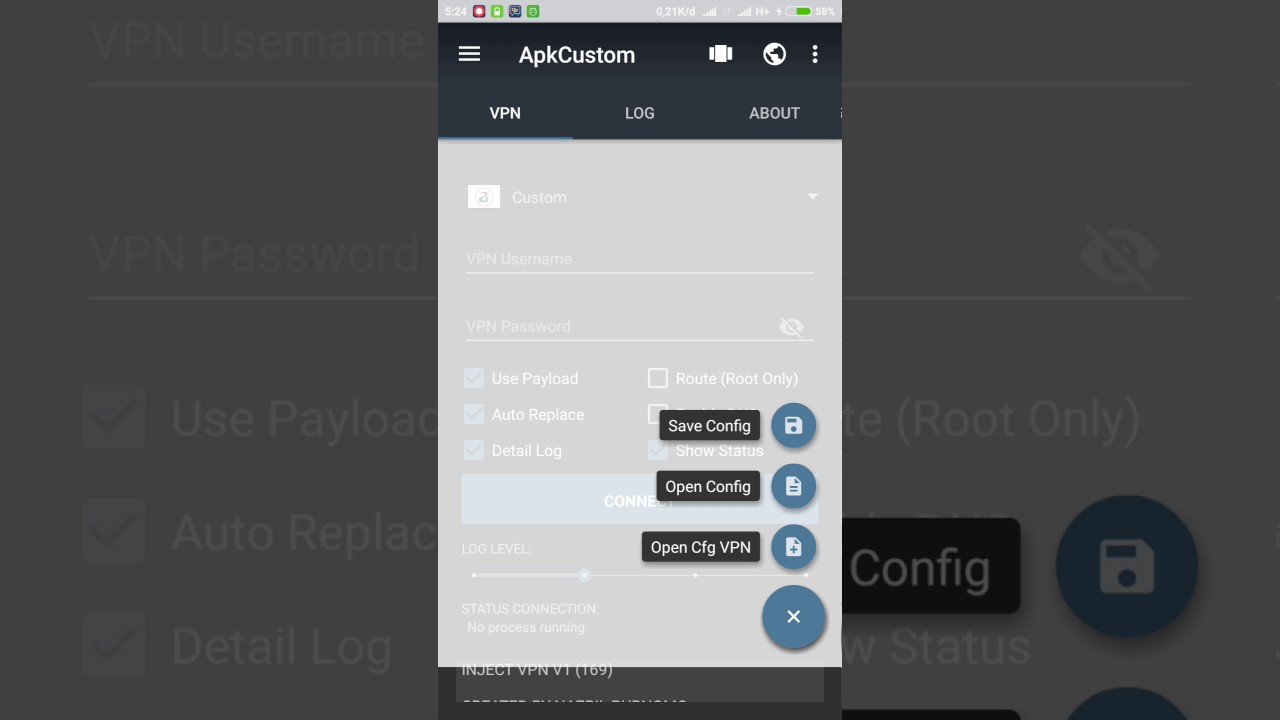
Task: Tap the 'INJECT VPN V1 (169)' log line
Action: (x=537, y=670)
